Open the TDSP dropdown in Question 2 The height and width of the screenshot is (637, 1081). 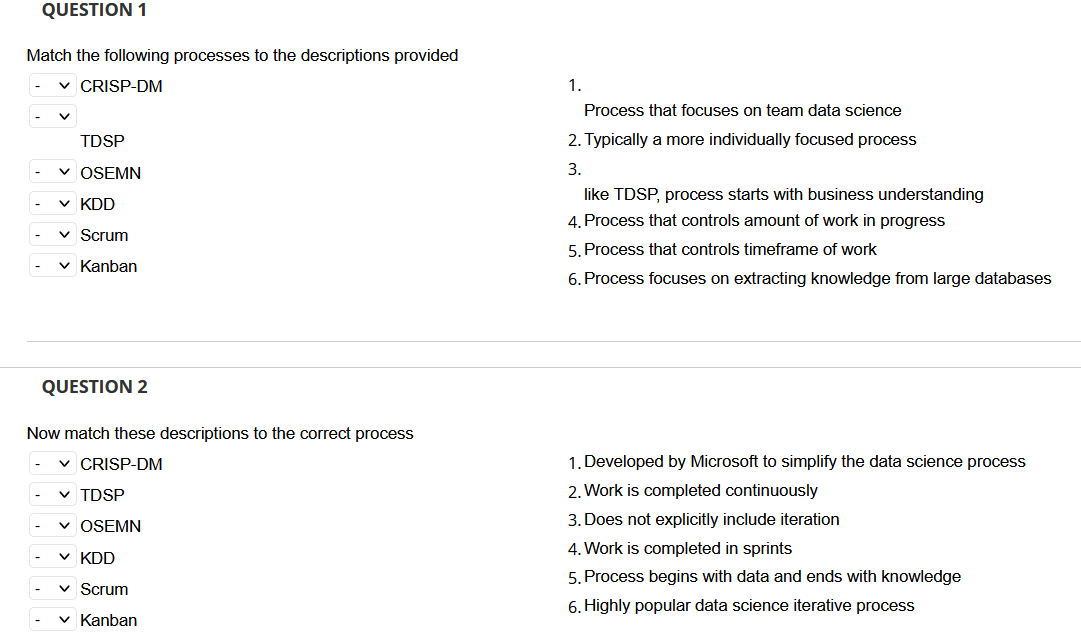[x=52, y=494]
